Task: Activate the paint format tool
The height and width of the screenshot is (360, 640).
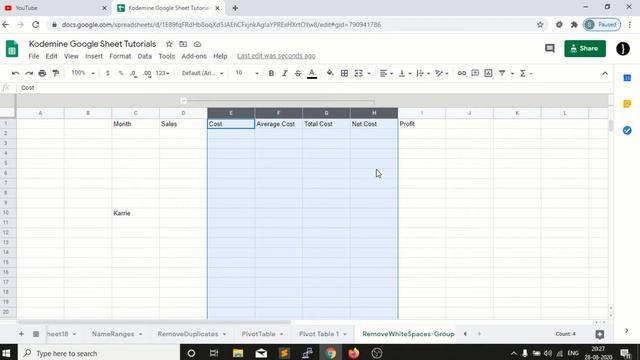Action: 56,73
